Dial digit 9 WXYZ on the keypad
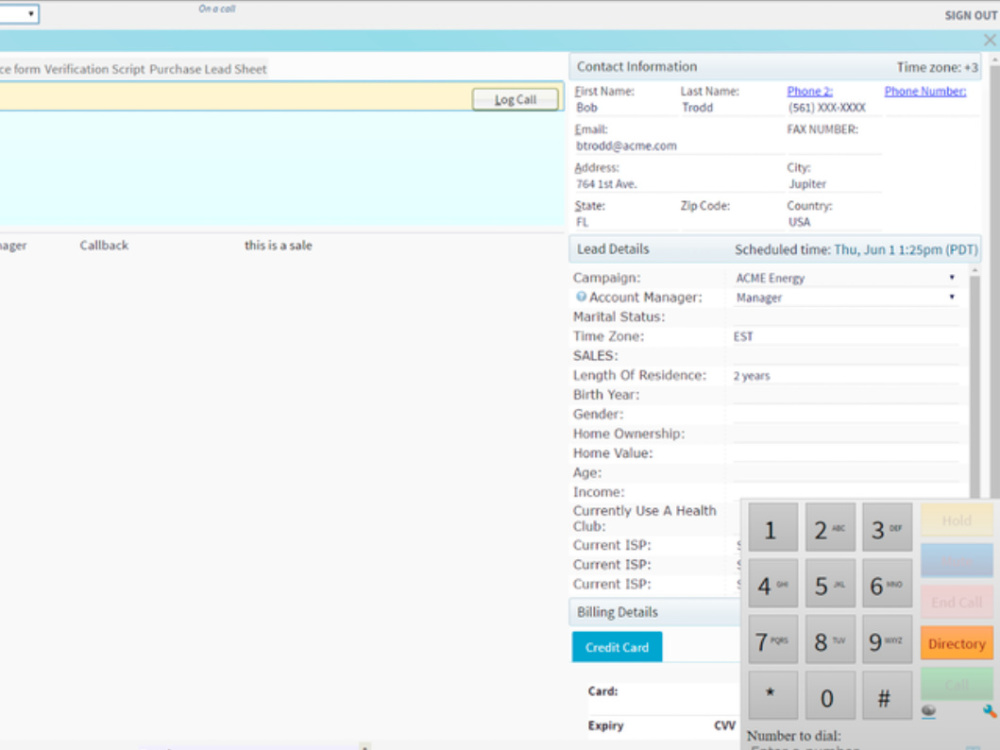This screenshot has width=1000, height=750. [x=887, y=640]
